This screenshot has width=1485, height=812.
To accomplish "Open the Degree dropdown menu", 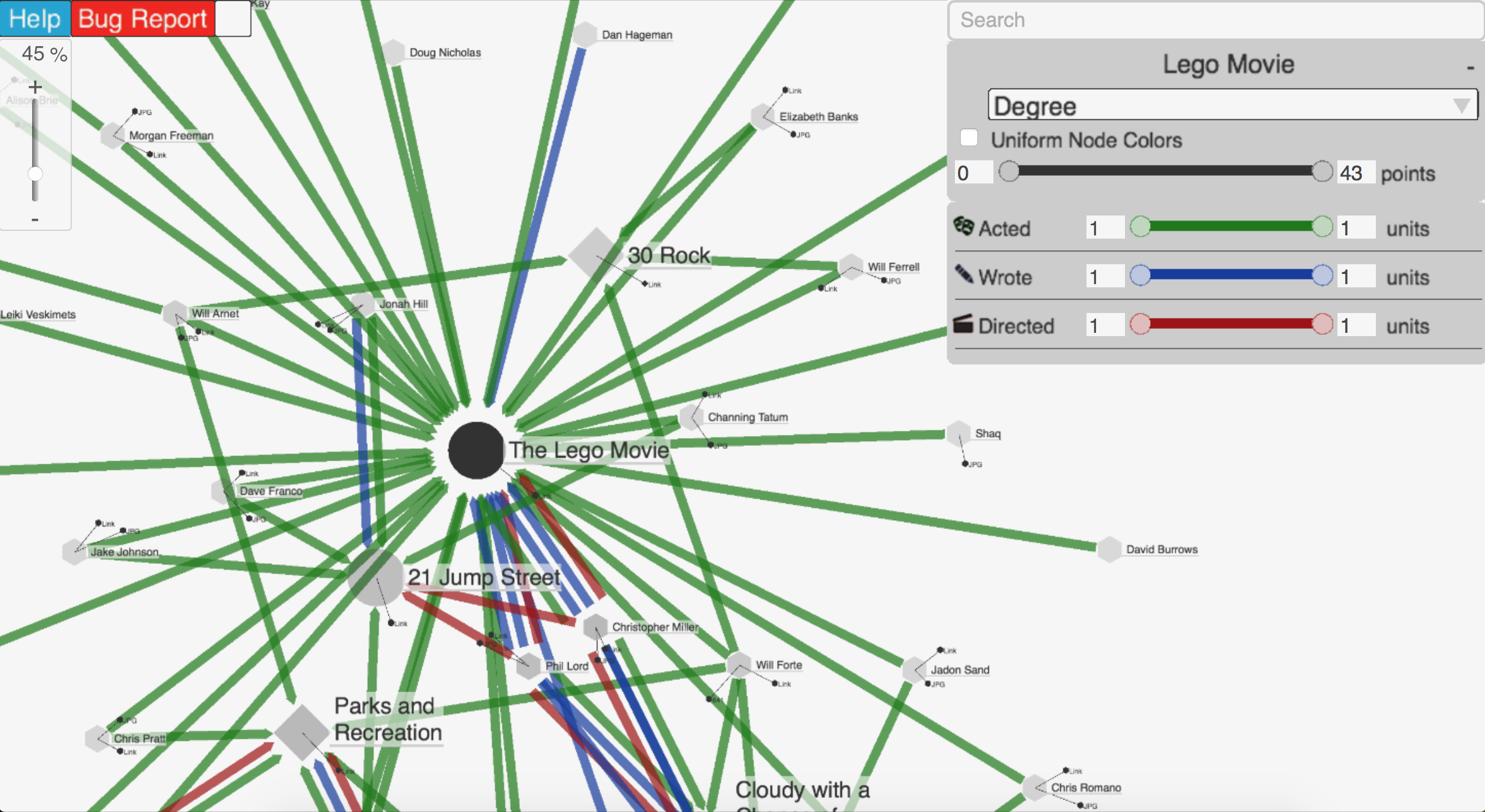I will coord(1232,105).
